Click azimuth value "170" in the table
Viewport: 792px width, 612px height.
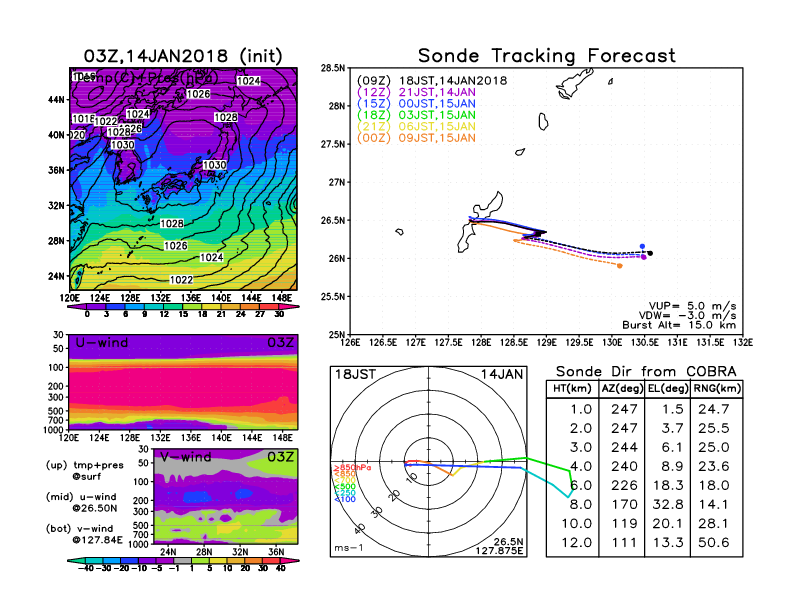[x=624, y=504]
